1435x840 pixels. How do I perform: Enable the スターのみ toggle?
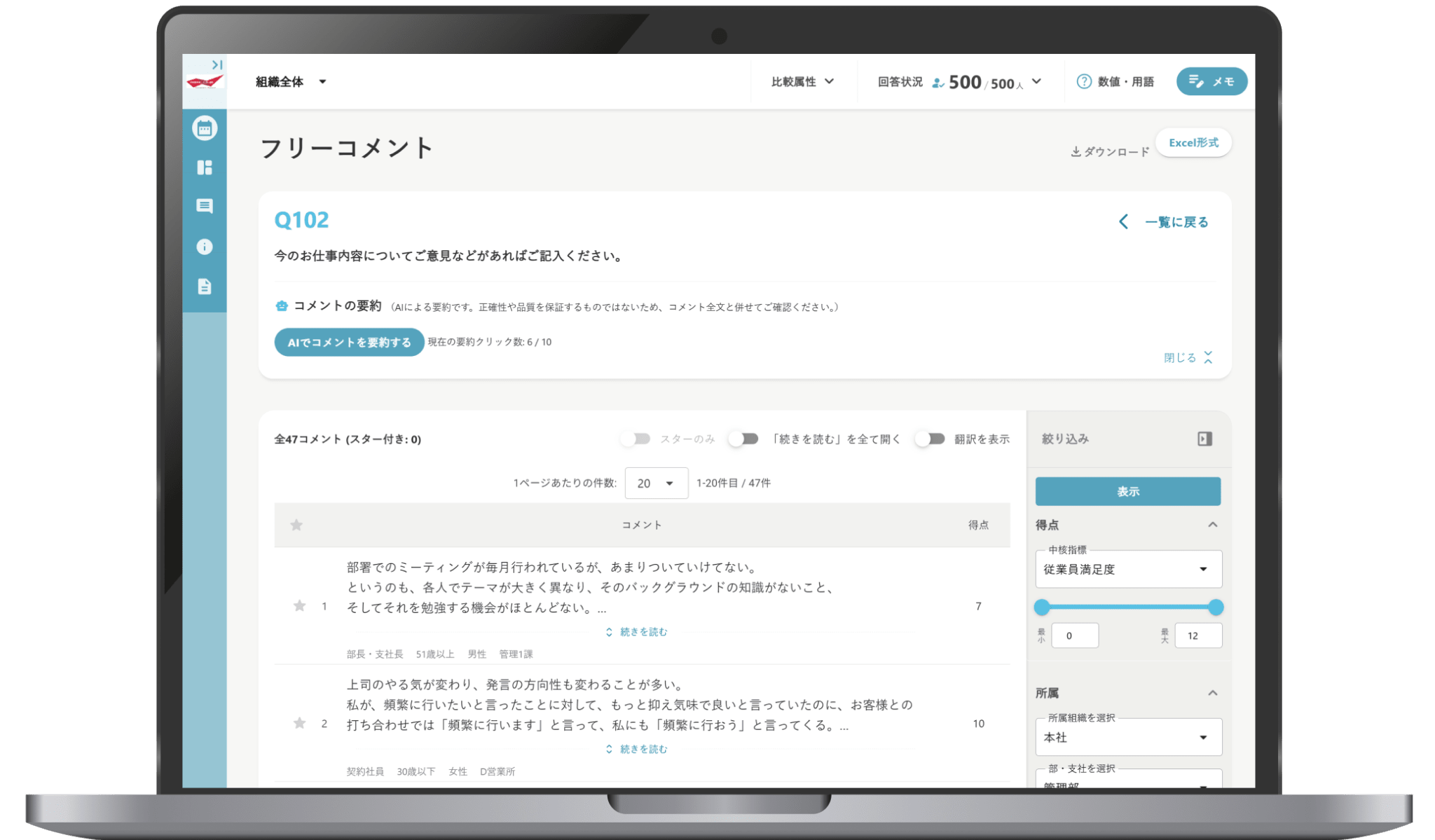click(x=636, y=439)
